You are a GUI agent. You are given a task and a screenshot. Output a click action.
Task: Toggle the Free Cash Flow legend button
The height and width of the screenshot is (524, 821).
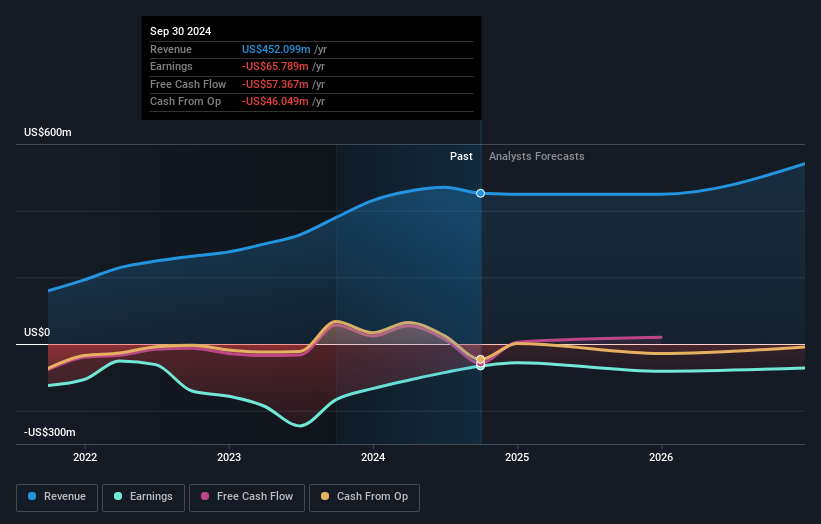tap(247, 497)
